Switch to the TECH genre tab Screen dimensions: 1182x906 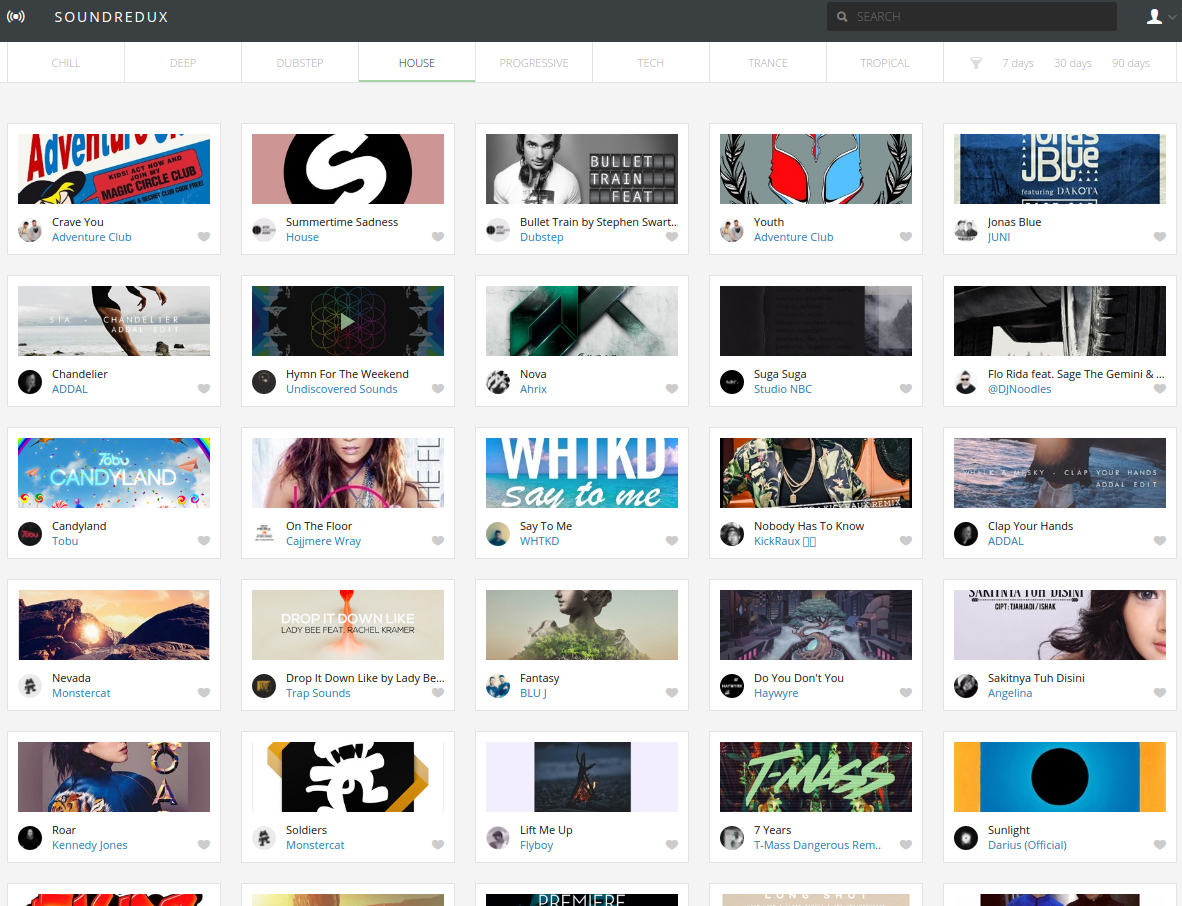651,63
